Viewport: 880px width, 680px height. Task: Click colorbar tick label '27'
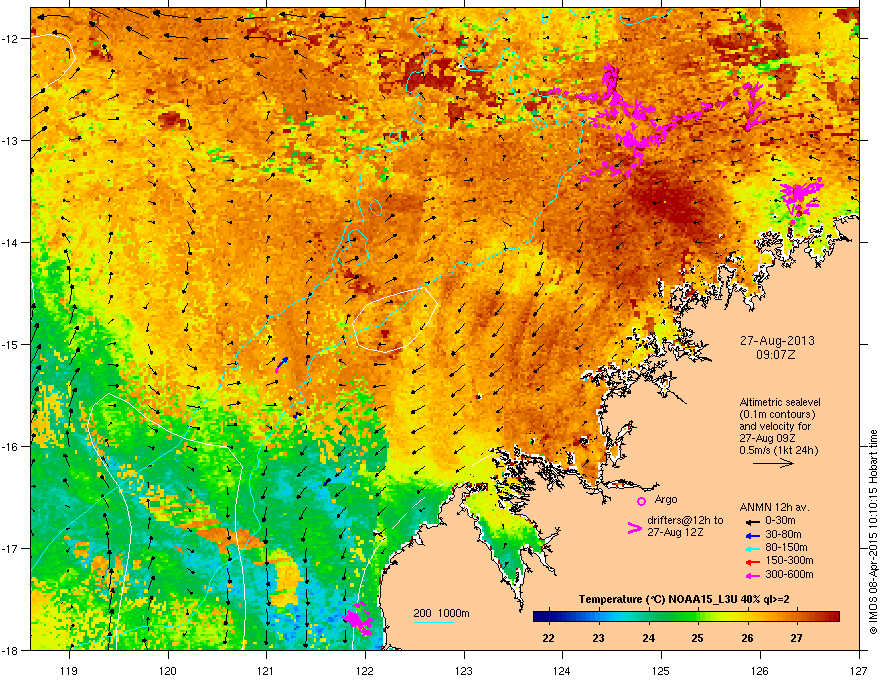796,638
